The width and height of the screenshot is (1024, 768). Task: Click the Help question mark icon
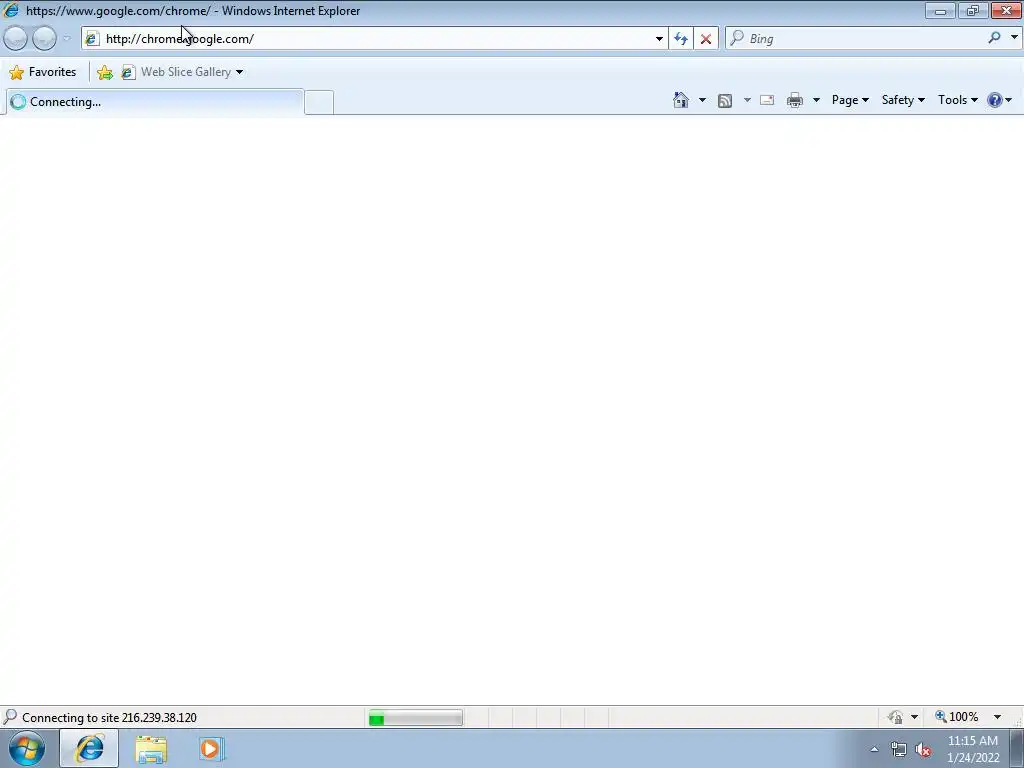click(994, 100)
